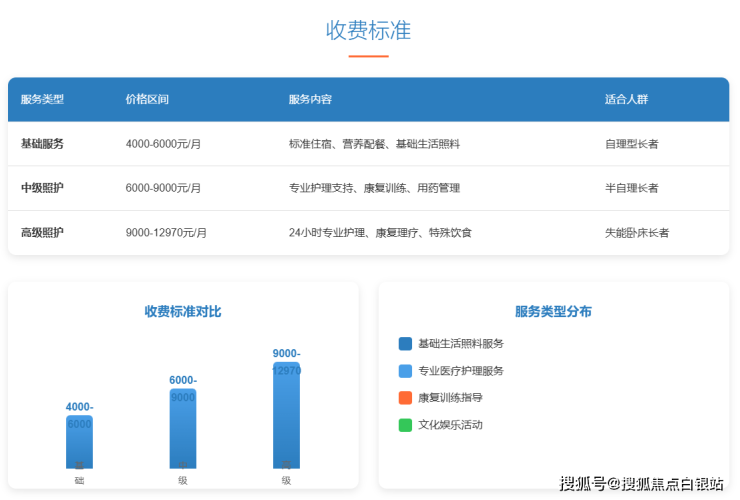The width and height of the screenshot is (740, 500).
Task: Select the 基础服务 row label
Action: 42,144
